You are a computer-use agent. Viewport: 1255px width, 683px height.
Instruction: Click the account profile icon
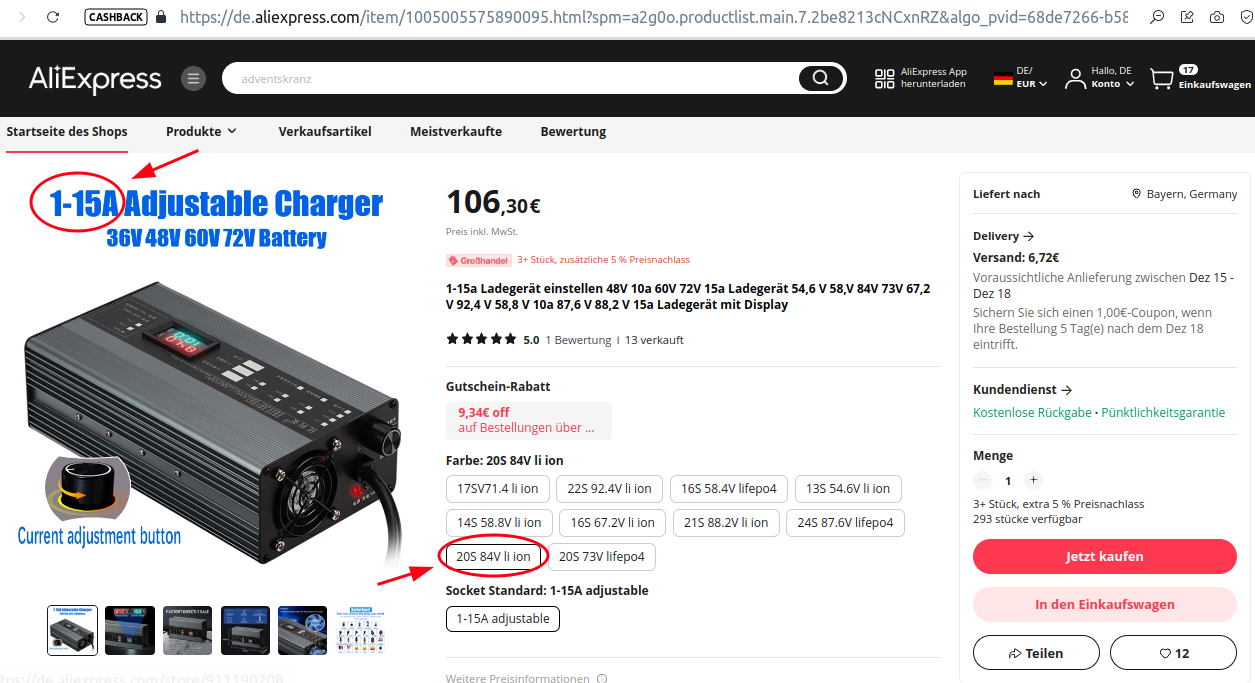point(1075,78)
